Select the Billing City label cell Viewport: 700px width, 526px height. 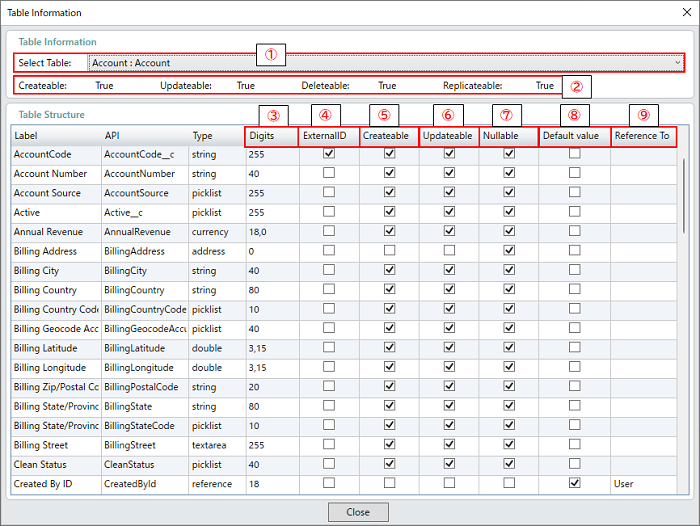[x=56, y=271]
